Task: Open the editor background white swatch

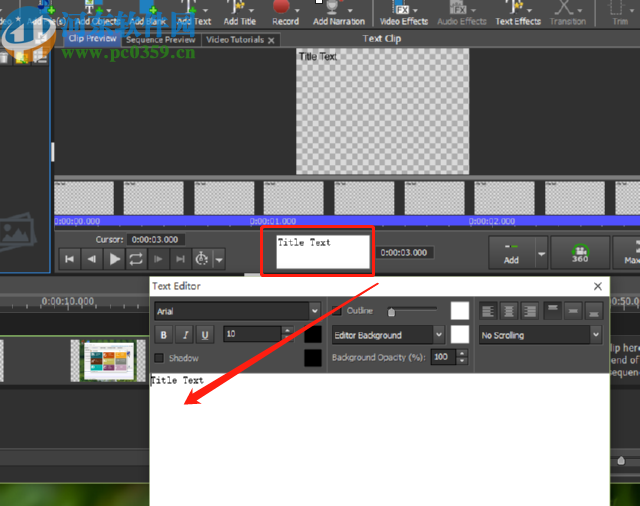Action: (460, 335)
